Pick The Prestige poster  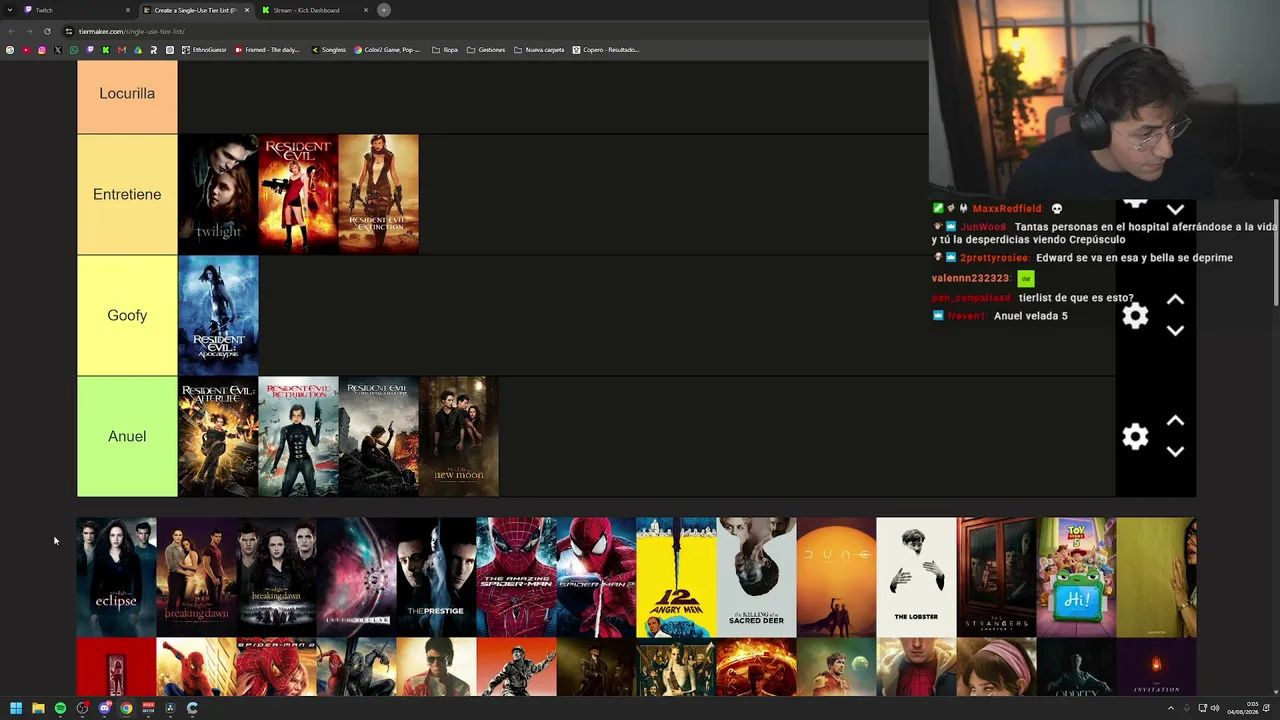pyautogui.click(x=436, y=577)
